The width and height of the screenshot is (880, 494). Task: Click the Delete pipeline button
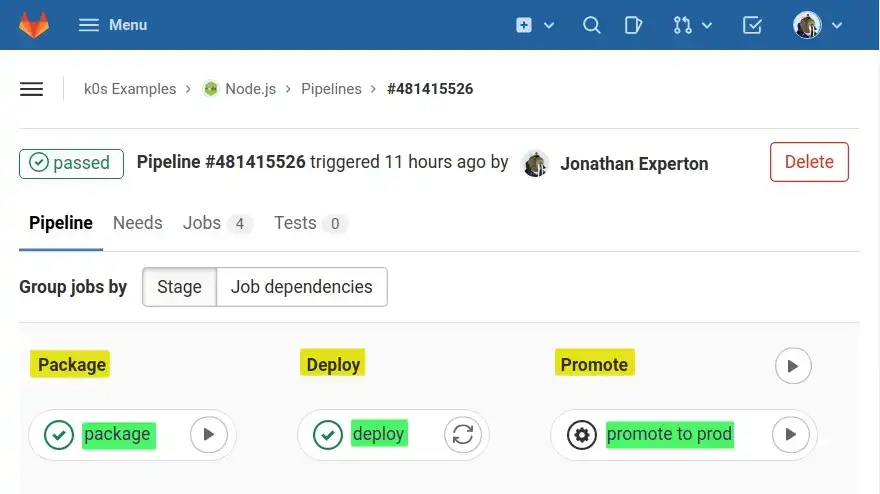(x=809, y=162)
